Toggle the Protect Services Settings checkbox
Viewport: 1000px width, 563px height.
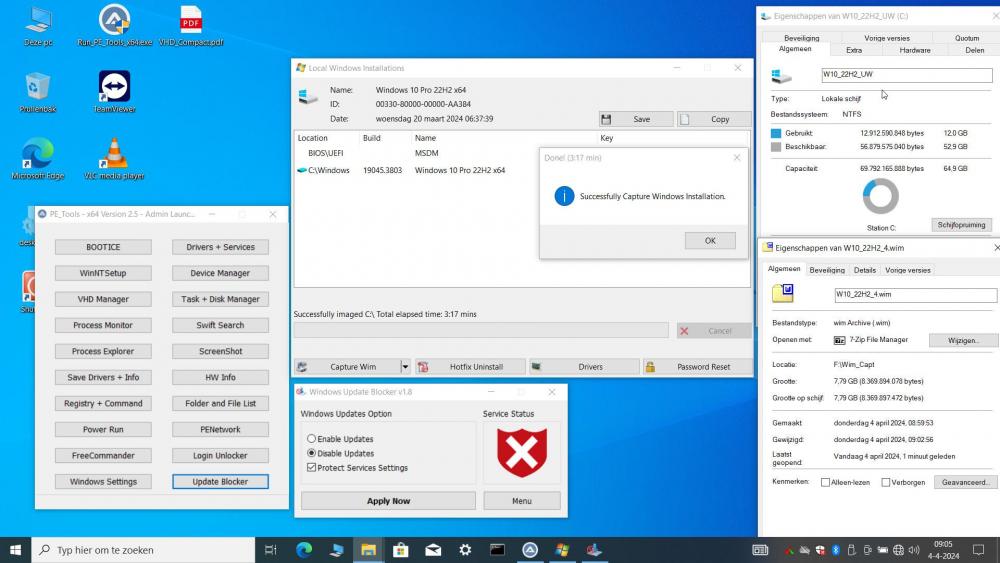312,468
